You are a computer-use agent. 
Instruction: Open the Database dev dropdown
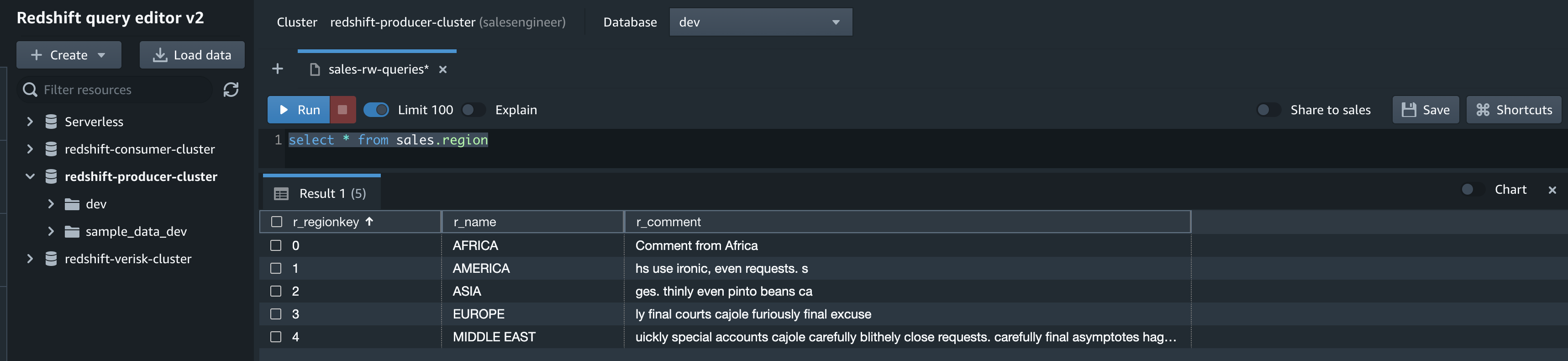coord(760,22)
